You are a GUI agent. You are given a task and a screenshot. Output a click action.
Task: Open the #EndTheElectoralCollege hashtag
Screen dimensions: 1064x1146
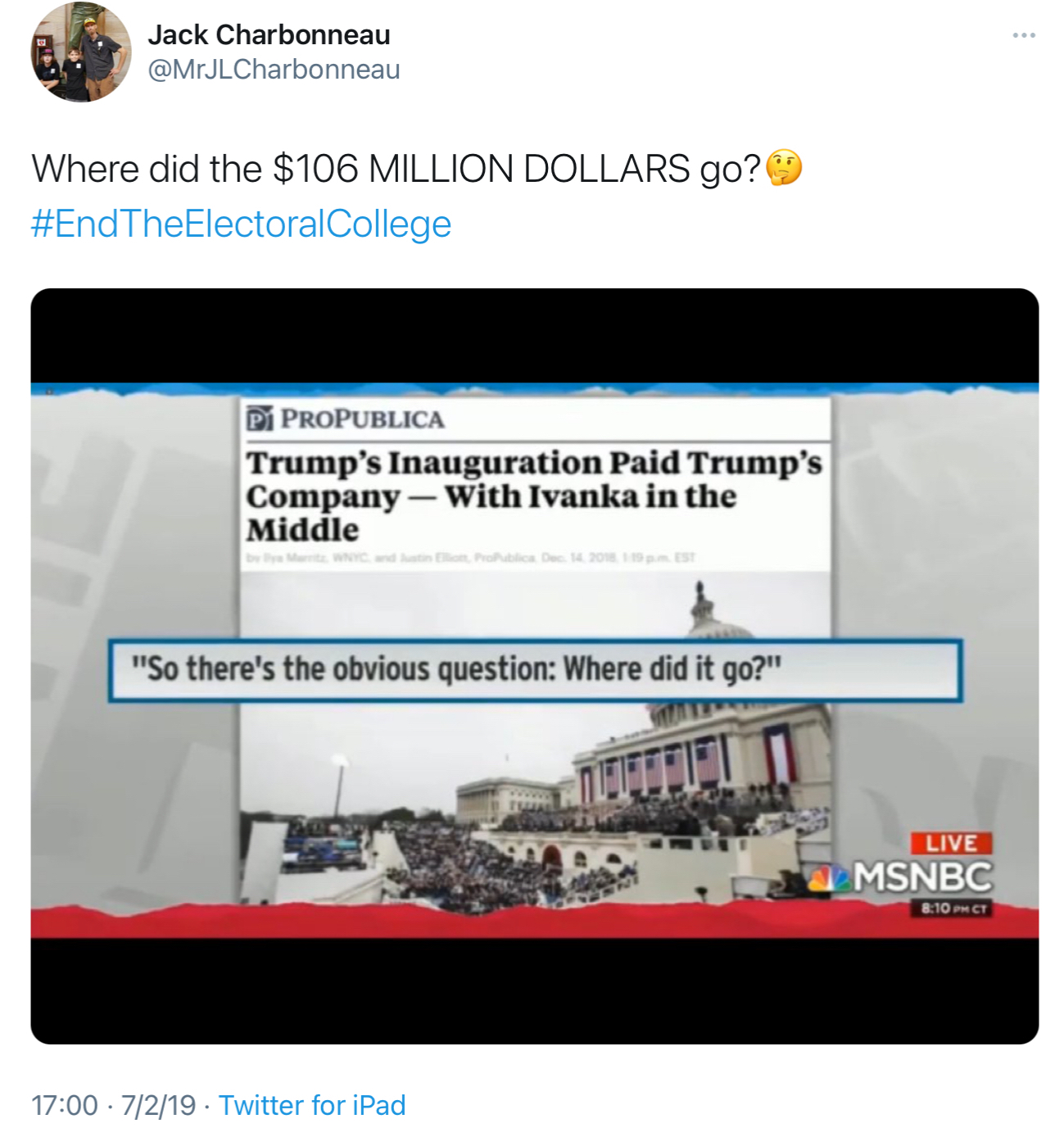coord(241,224)
